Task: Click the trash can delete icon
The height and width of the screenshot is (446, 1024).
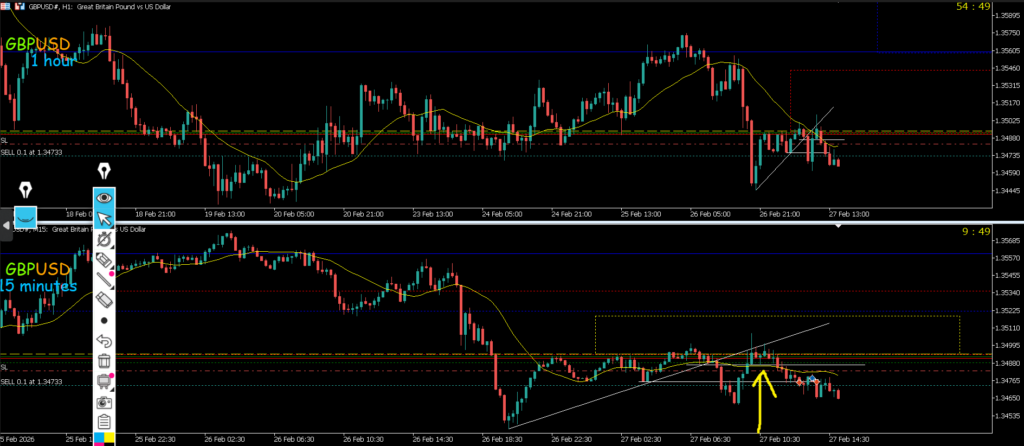Action: (104, 361)
